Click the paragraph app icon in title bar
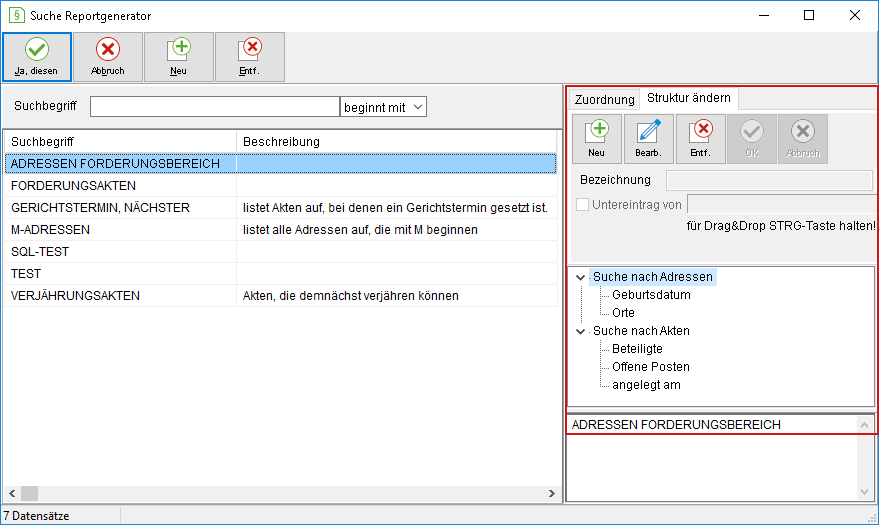Screen dimensions: 880x528 coord(17,15)
